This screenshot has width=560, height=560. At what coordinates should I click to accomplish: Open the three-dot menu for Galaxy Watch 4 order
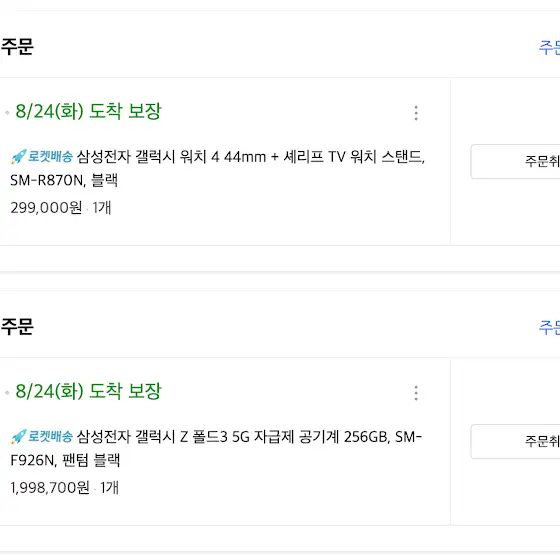tap(416, 113)
